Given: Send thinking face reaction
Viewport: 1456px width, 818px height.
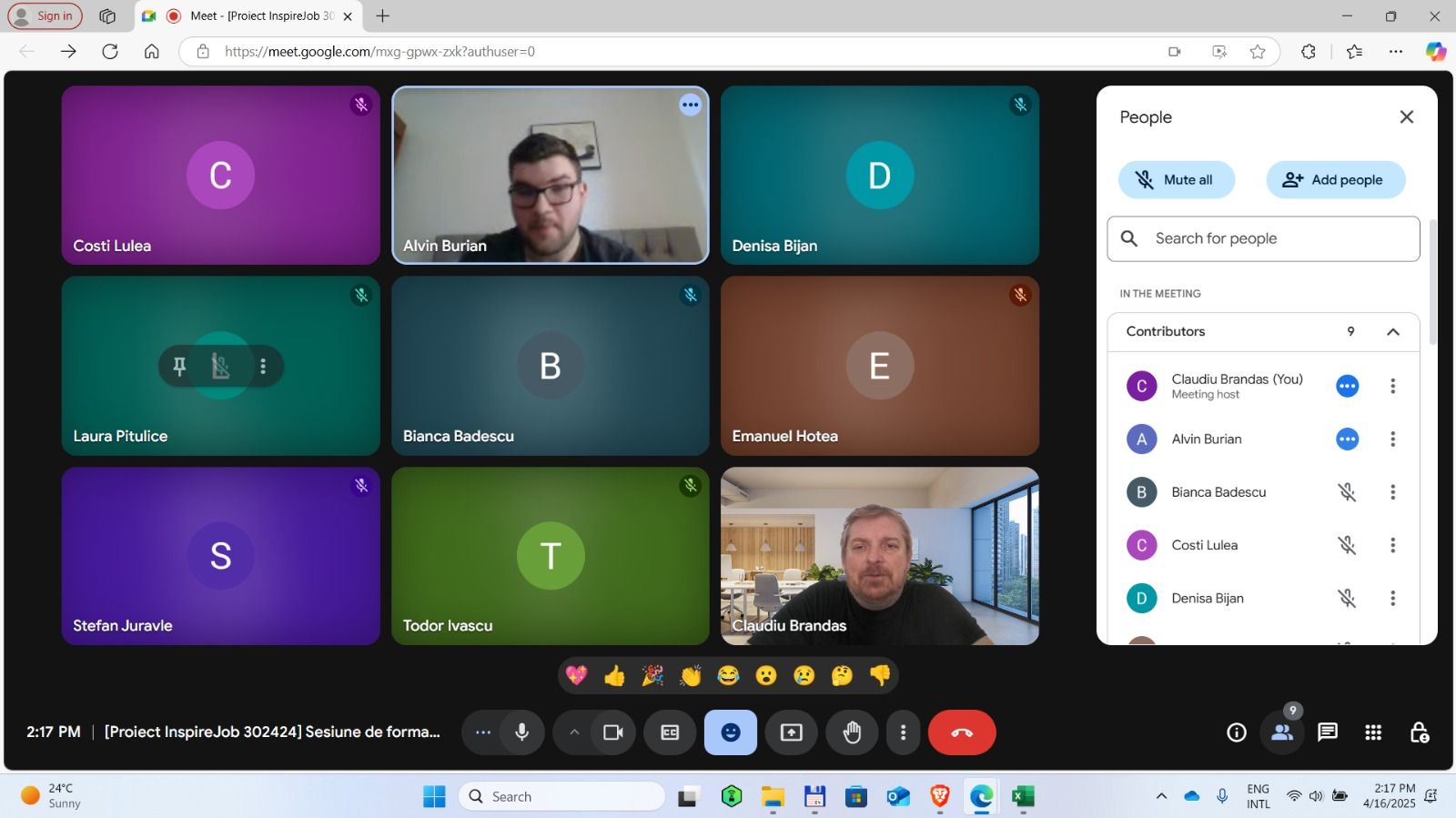Looking at the screenshot, I should pos(843,675).
